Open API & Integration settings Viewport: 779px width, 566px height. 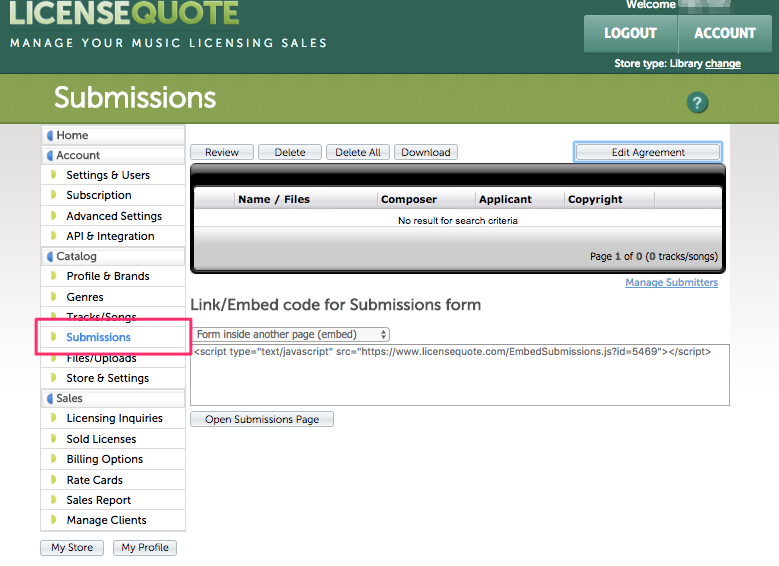(x=110, y=236)
